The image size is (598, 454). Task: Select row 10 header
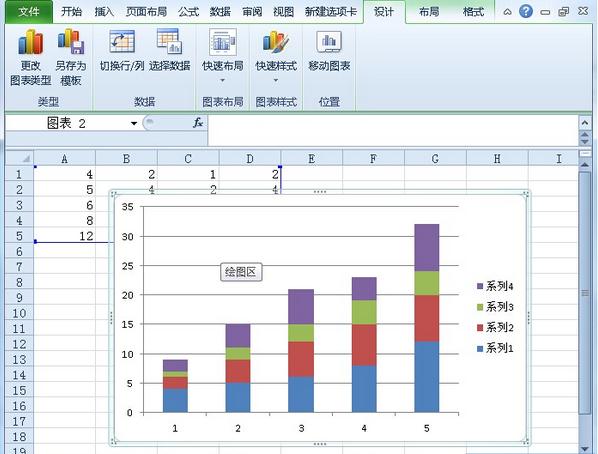click(19, 313)
